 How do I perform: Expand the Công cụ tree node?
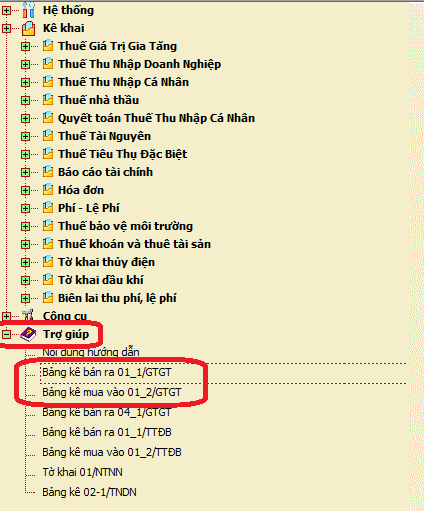pyautogui.click(x=6, y=316)
